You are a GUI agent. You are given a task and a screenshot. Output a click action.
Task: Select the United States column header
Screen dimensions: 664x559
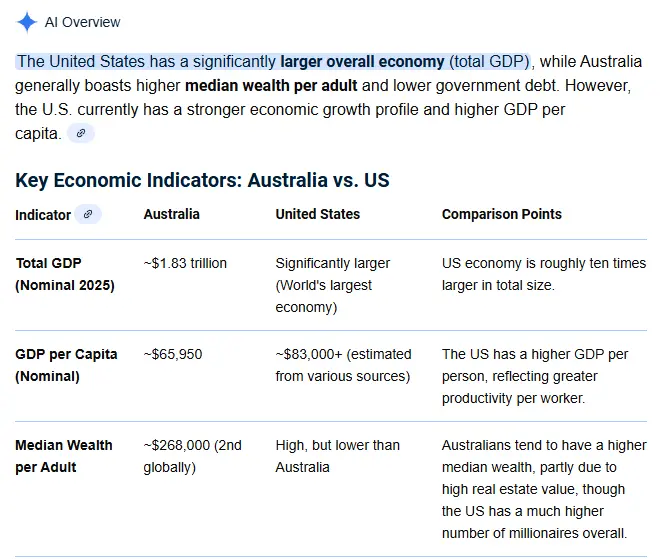click(317, 214)
